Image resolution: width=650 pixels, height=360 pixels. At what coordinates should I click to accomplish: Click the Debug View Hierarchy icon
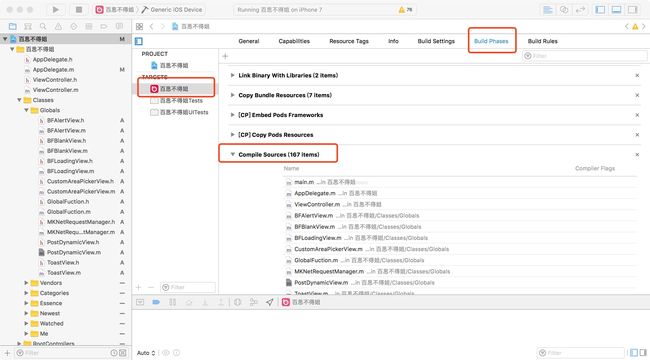(x=238, y=302)
